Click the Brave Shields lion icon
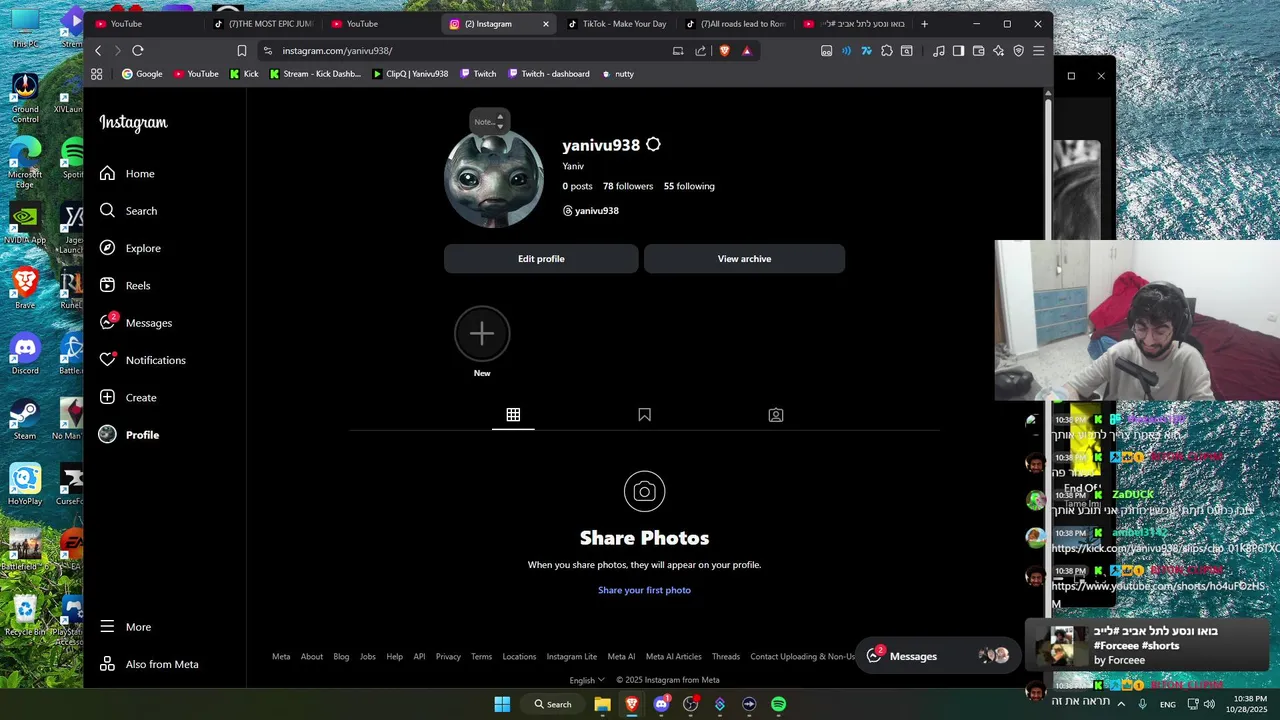 coord(725,51)
